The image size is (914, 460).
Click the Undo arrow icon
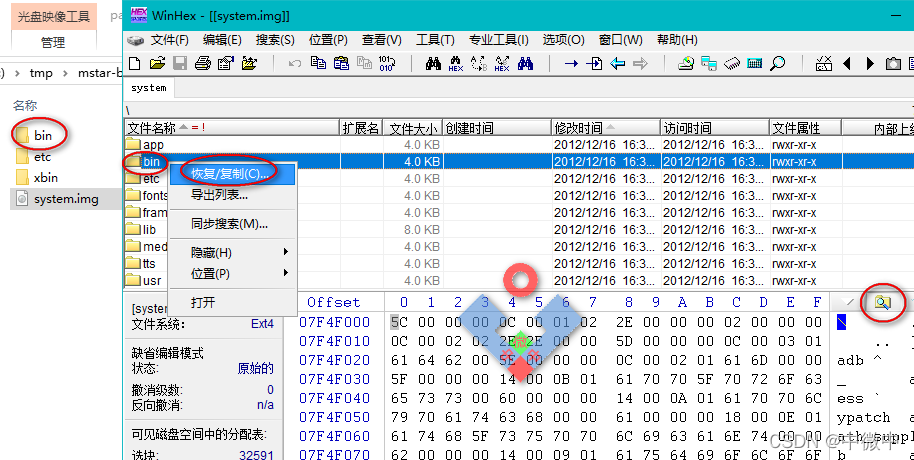click(x=295, y=63)
